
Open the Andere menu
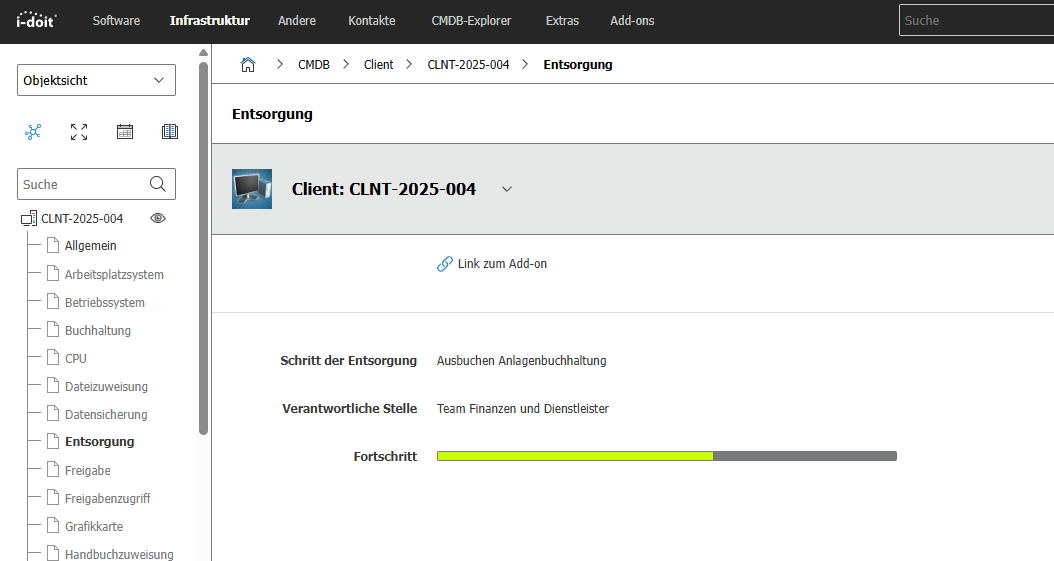point(296,21)
